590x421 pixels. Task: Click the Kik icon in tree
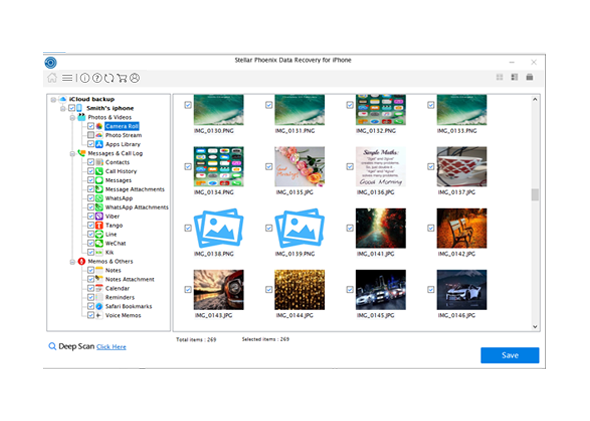click(99, 252)
